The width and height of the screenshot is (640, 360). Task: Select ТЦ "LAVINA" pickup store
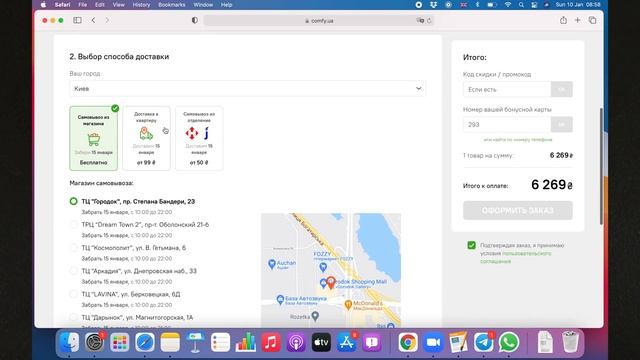pos(73,294)
